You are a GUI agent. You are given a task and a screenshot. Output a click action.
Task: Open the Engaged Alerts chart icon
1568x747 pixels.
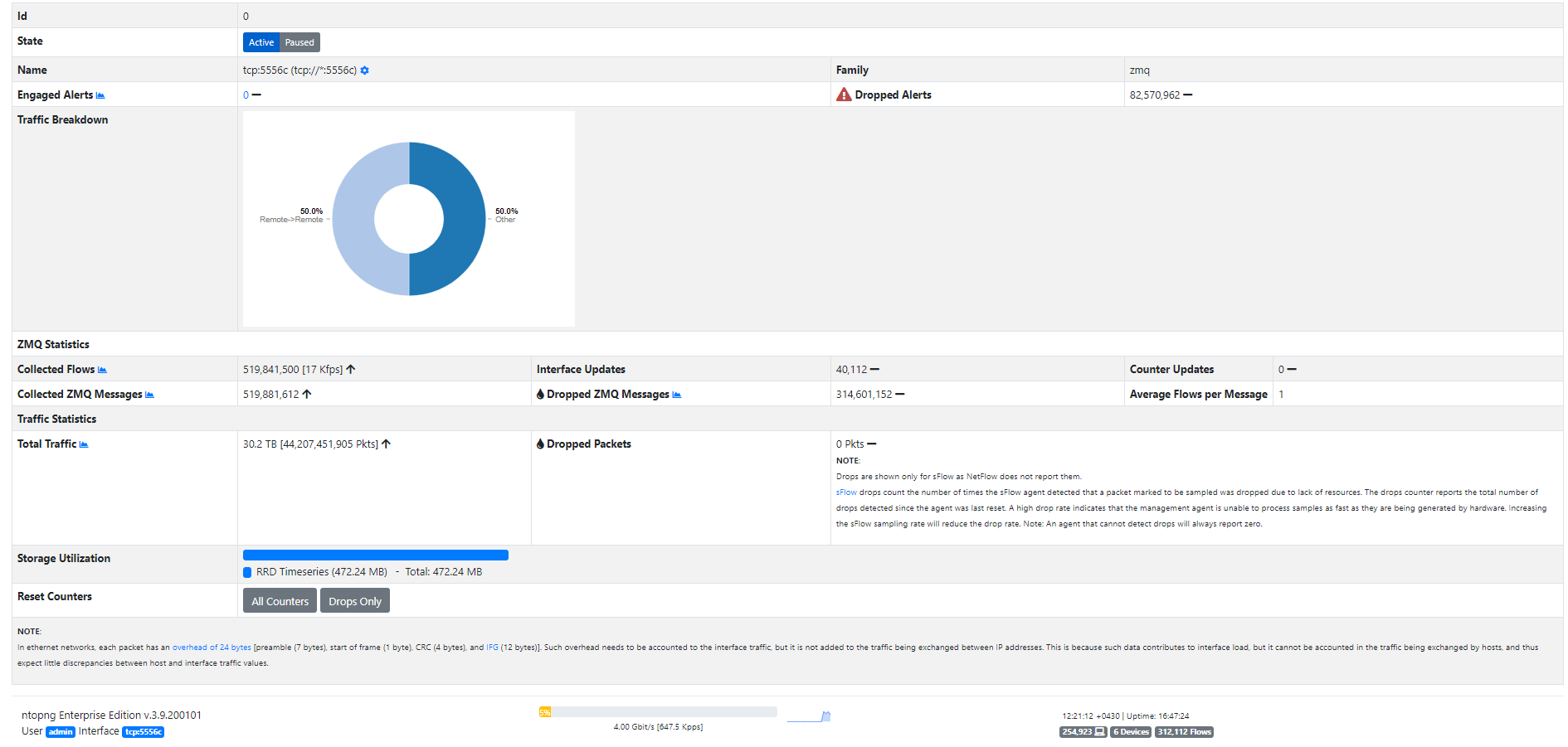click(x=100, y=95)
